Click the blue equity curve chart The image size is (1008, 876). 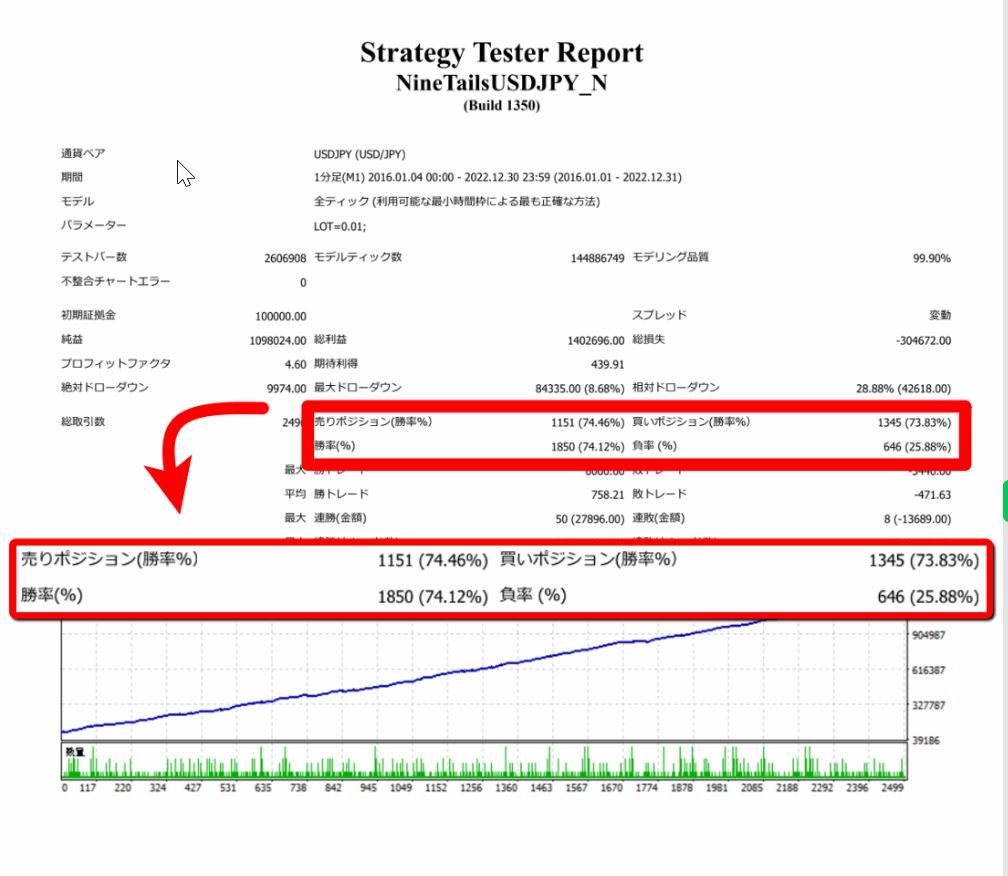[483, 679]
